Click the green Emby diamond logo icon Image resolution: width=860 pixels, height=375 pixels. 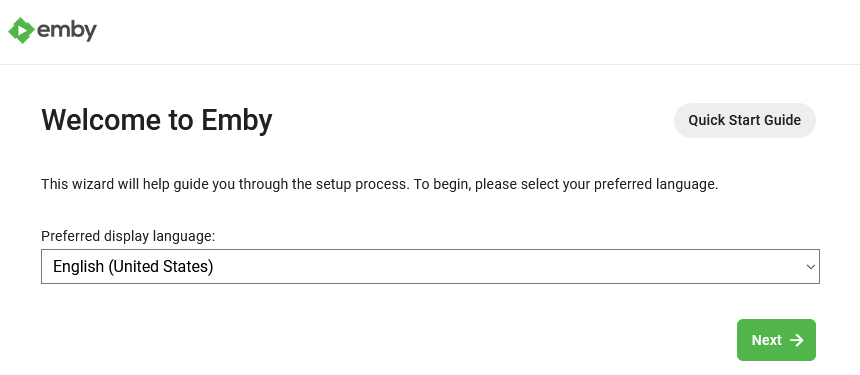point(21,31)
